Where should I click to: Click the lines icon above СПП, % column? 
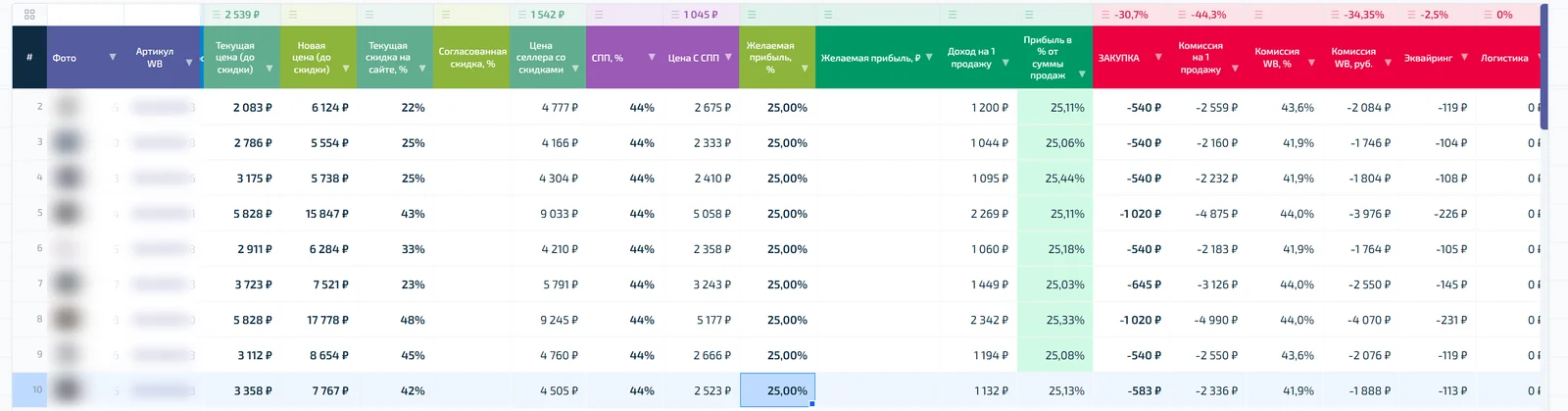click(x=599, y=15)
